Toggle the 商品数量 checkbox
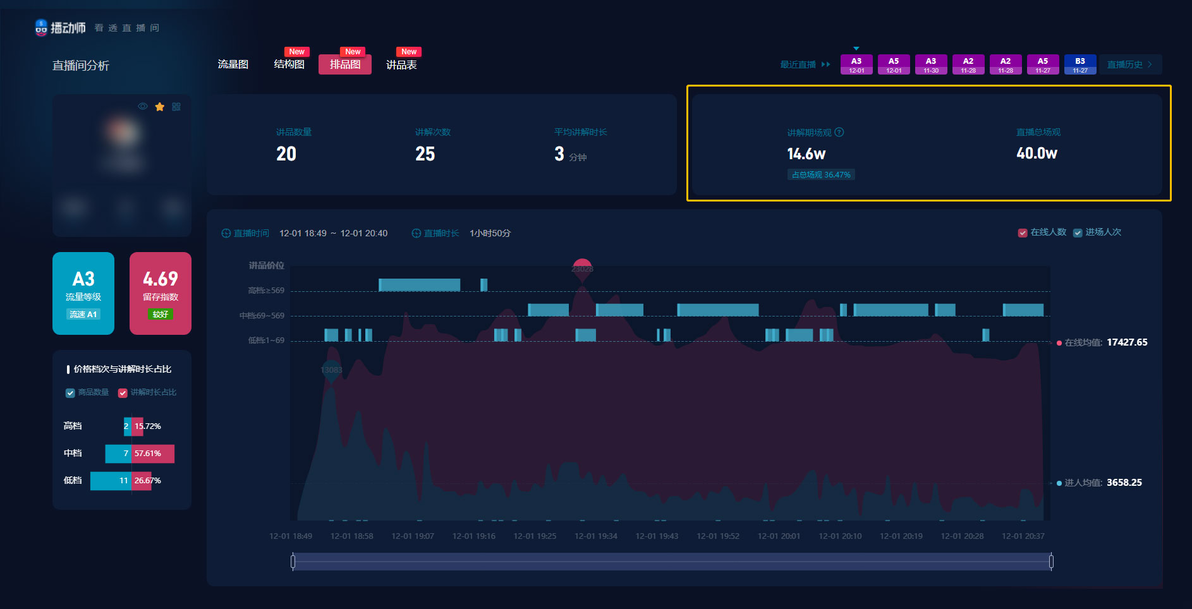 pyautogui.click(x=71, y=393)
